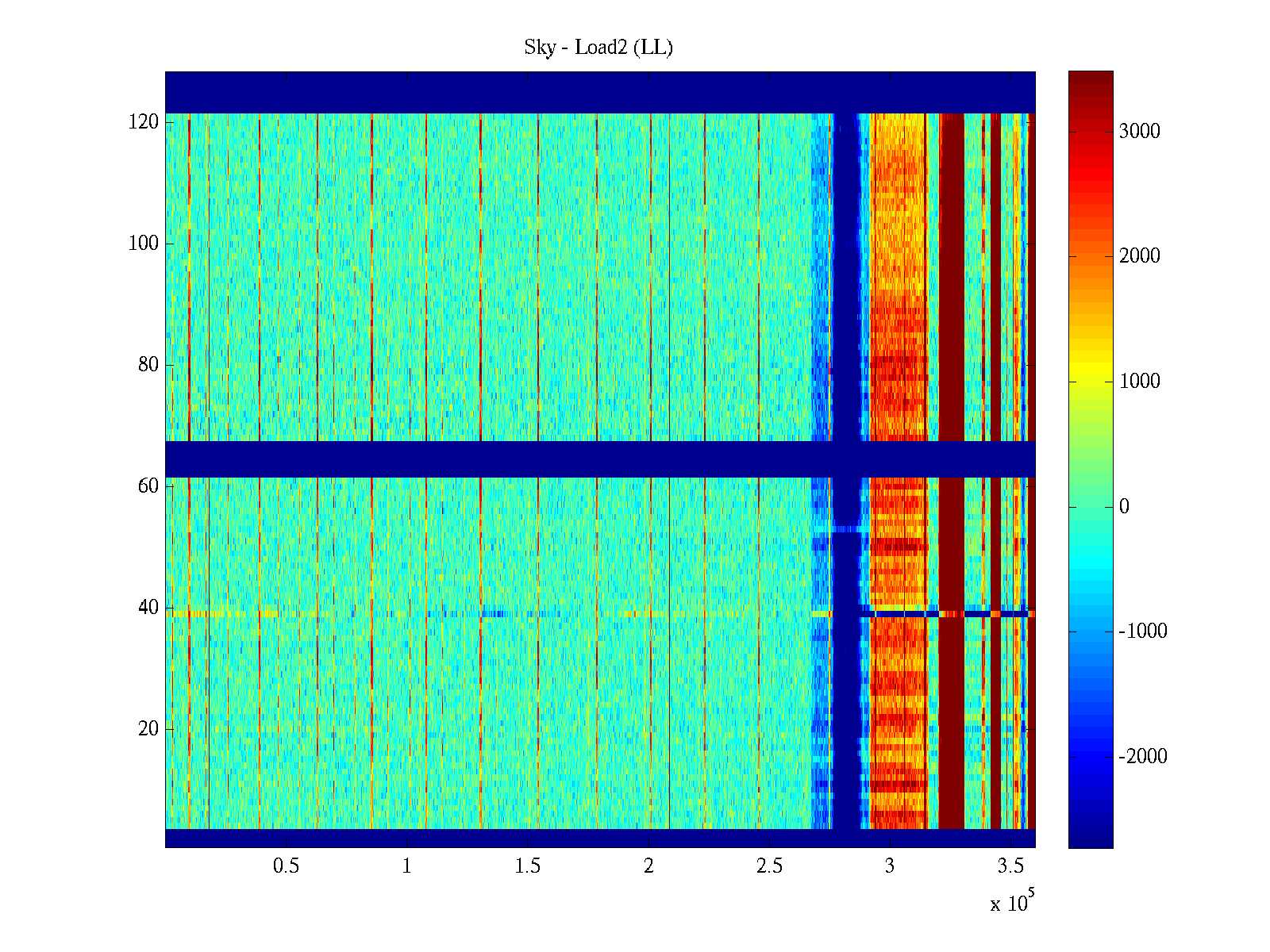Select the colorbar label 1000
Image resolution: width=1270 pixels, height=952 pixels.
[1140, 382]
